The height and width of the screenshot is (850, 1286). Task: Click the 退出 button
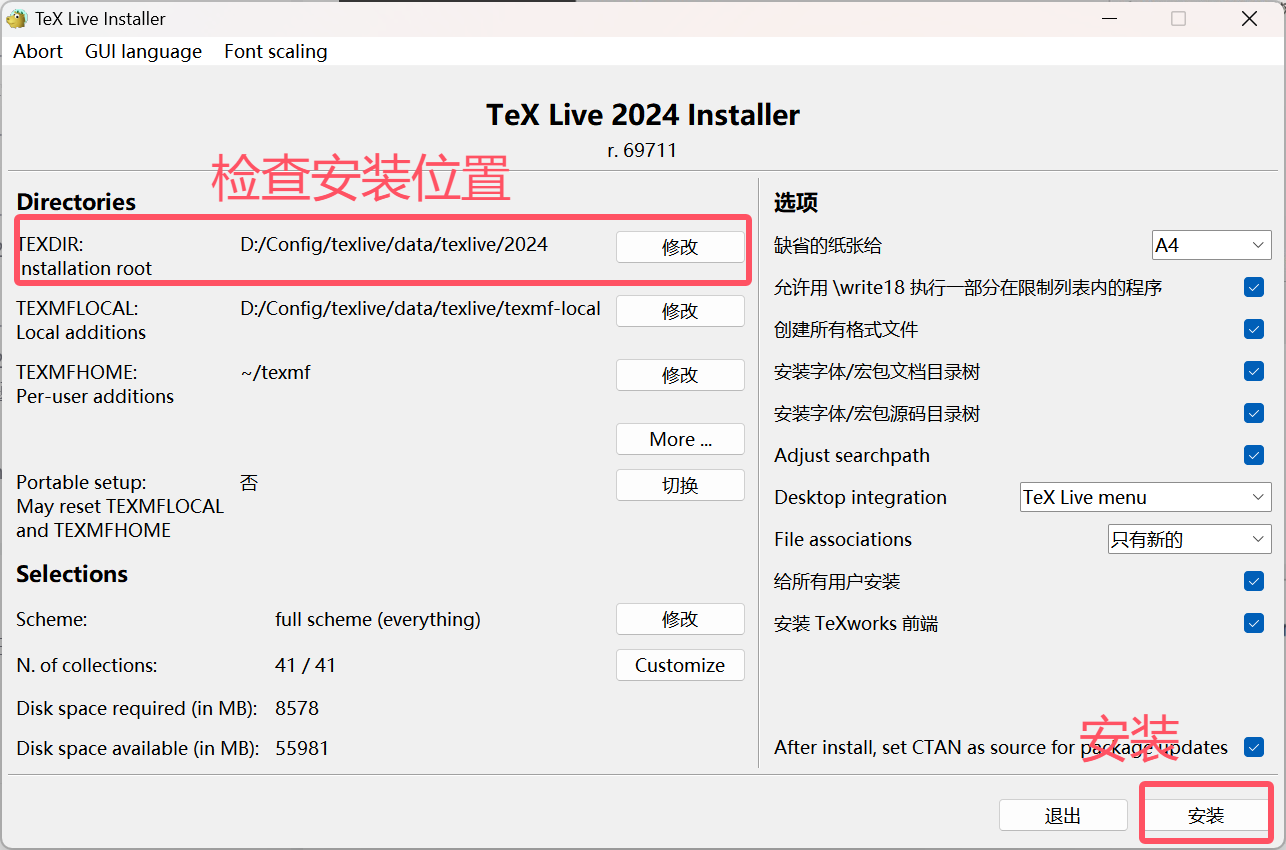[x=1063, y=816]
